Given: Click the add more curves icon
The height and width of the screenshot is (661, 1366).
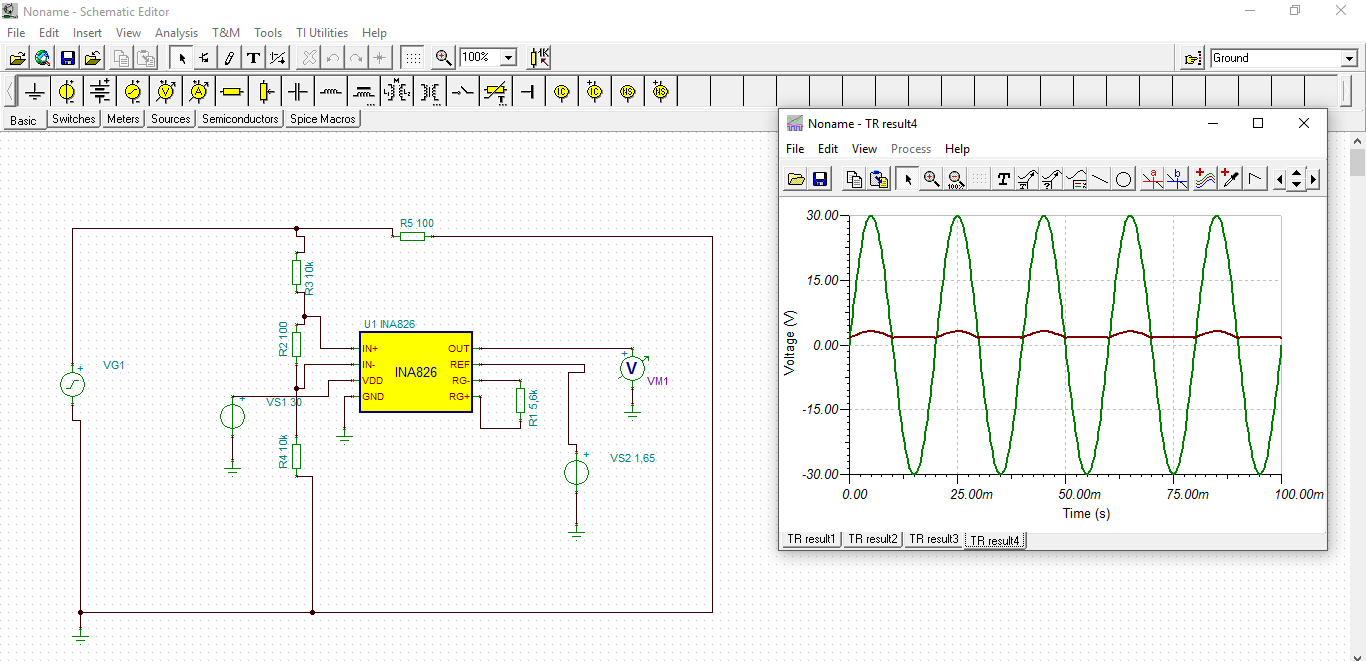Looking at the screenshot, I should point(1205,179).
